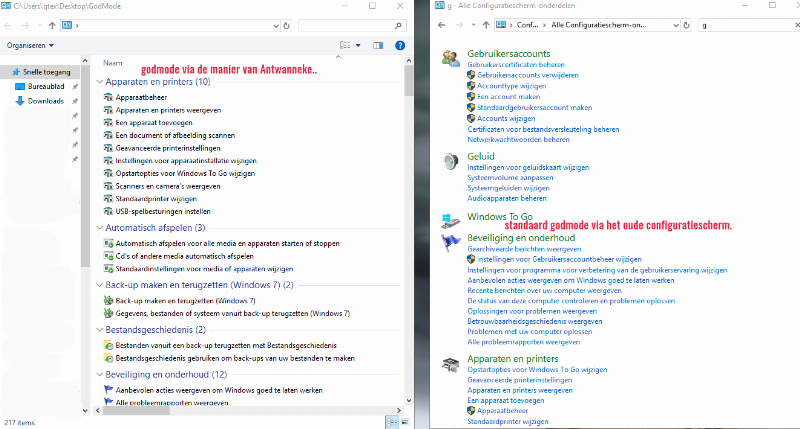800x429 pixels.
Task: Open the view options icon in GodMode toolbar
Action: coord(345,45)
